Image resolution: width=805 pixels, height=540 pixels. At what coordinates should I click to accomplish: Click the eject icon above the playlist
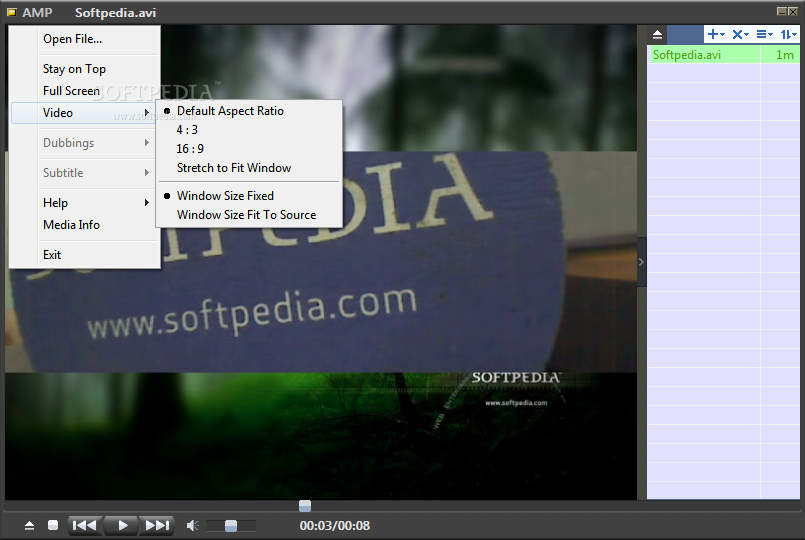pyautogui.click(x=657, y=35)
